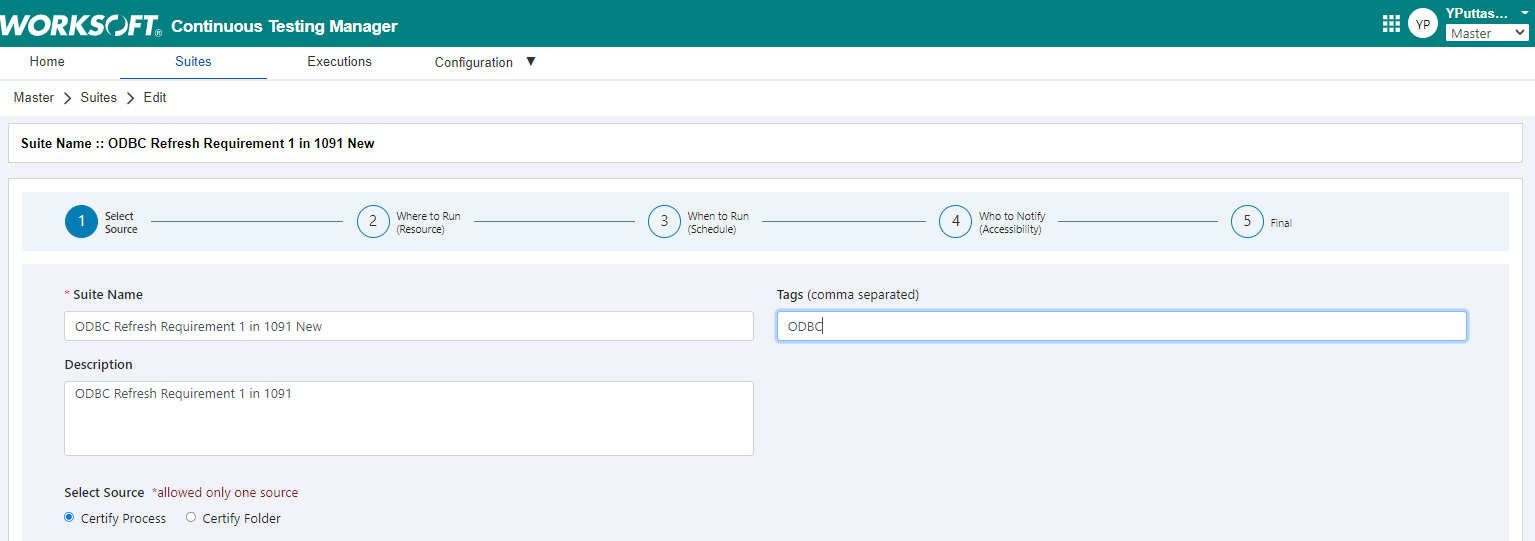Click the Worksoft logo
Viewport: 1535px width, 541px height.
[x=80, y=26]
